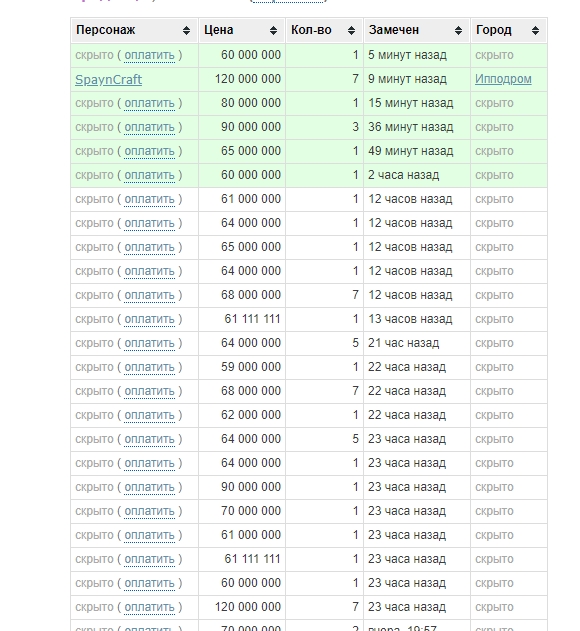Click оплатить in the 5 минут назад row

pyautogui.click(x=149, y=55)
